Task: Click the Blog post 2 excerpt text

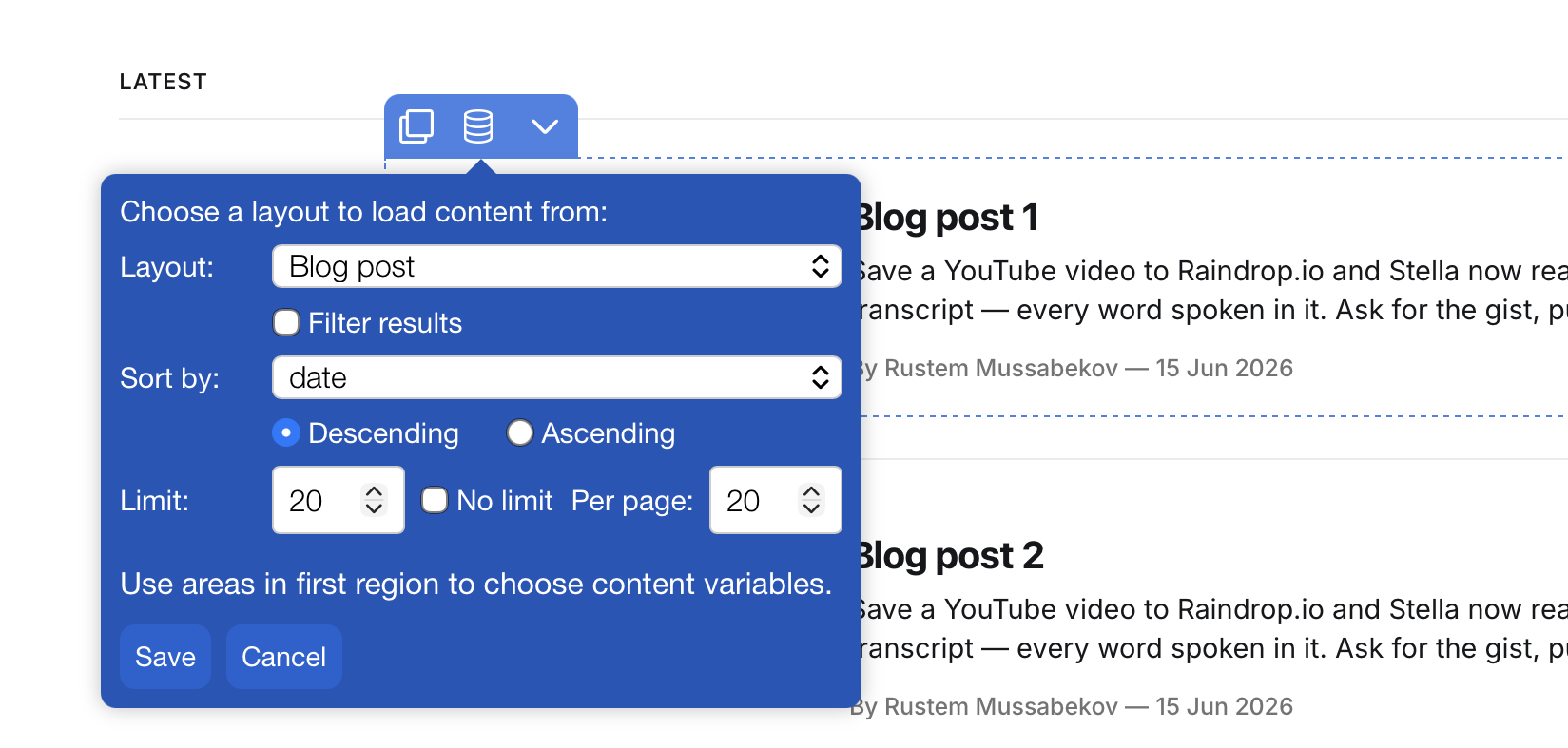Action: click(x=1214, y=628)
